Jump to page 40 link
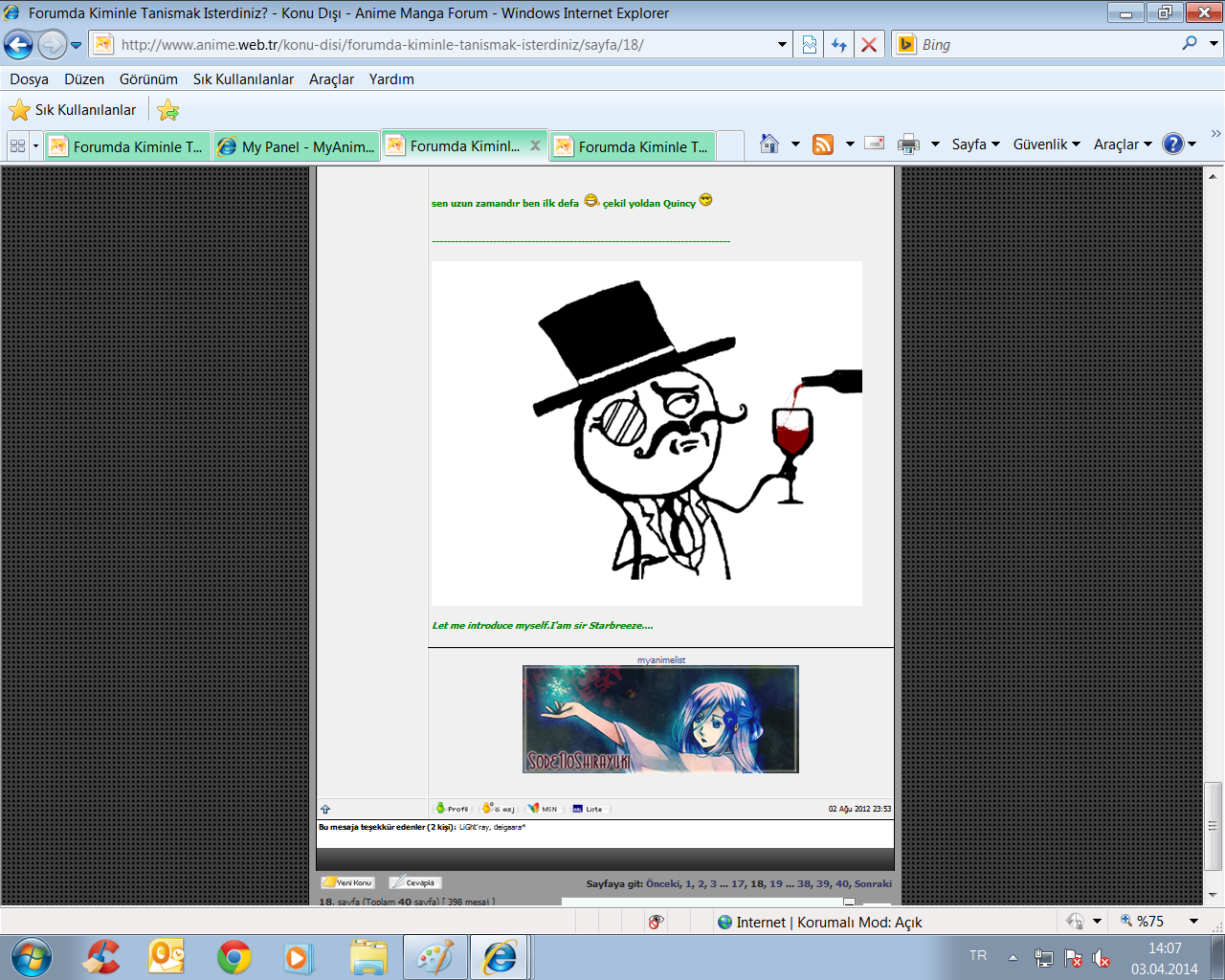Viewport: 1225px width, 980px height. point(842,884)
